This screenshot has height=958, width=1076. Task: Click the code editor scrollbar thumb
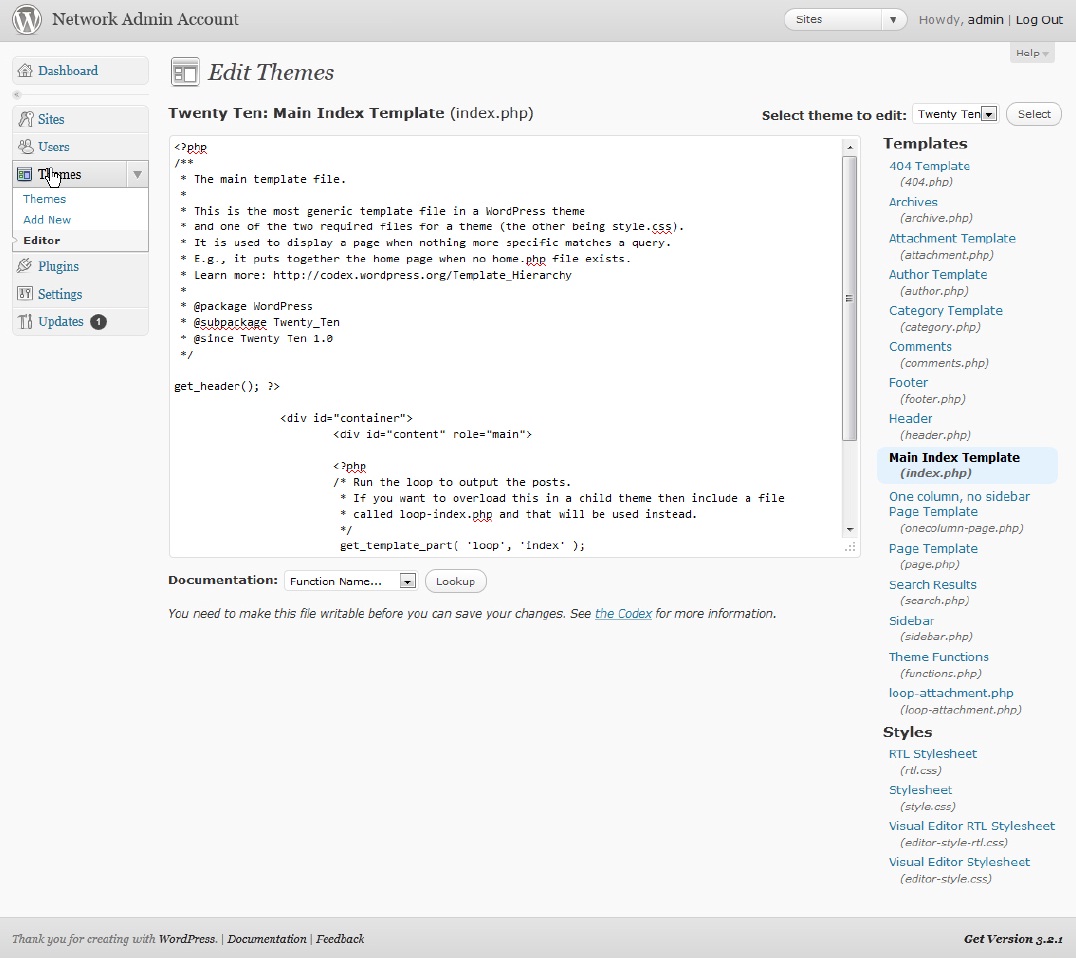pyautogui.click(x=850, y=299)
